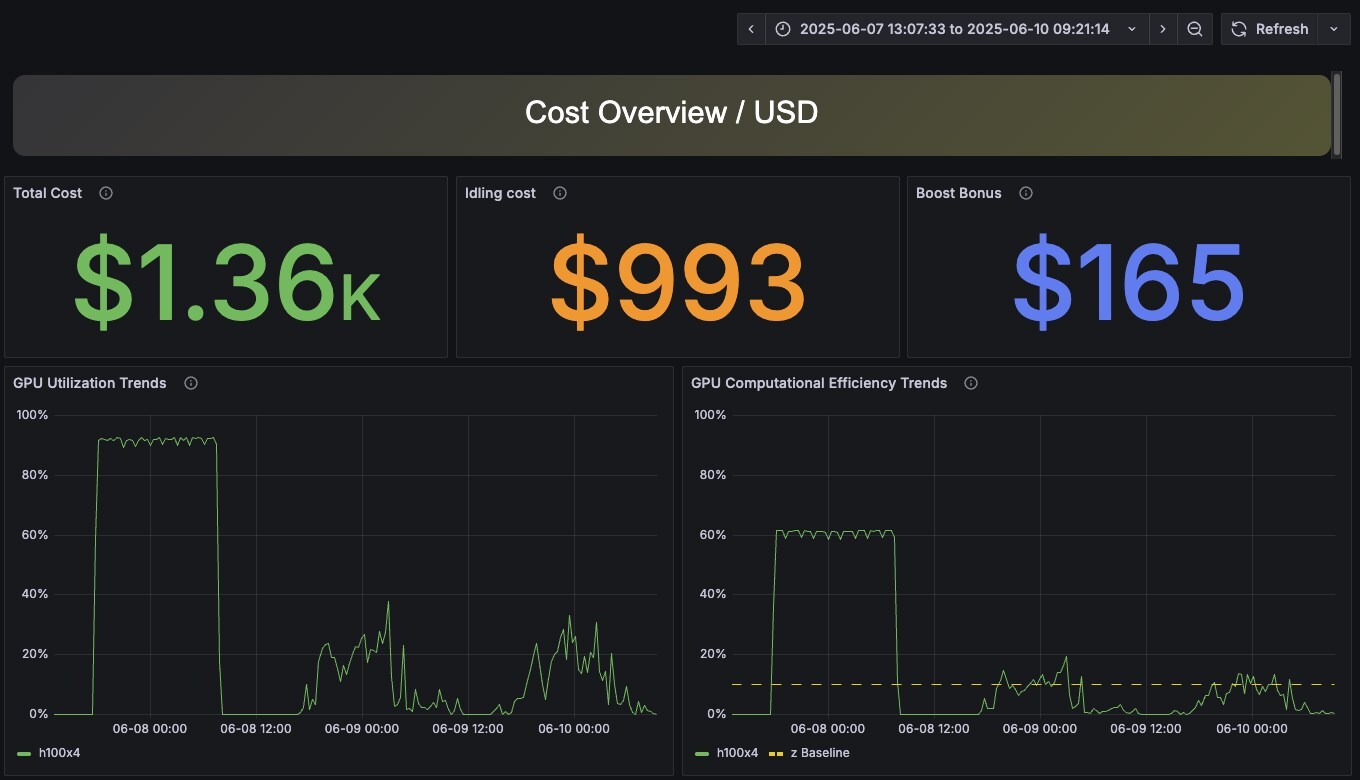Shift time range backward with left arrow
The image size is (1360, 780).
click(751, 29)
